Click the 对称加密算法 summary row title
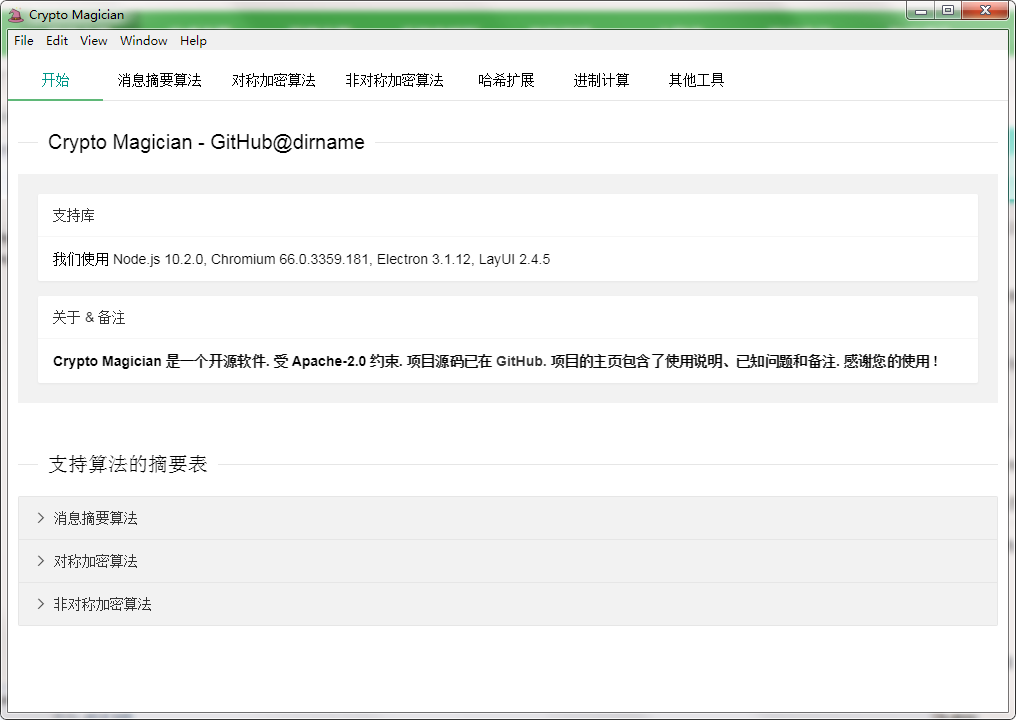This screenshot has width=1016, height=720. 95,561
